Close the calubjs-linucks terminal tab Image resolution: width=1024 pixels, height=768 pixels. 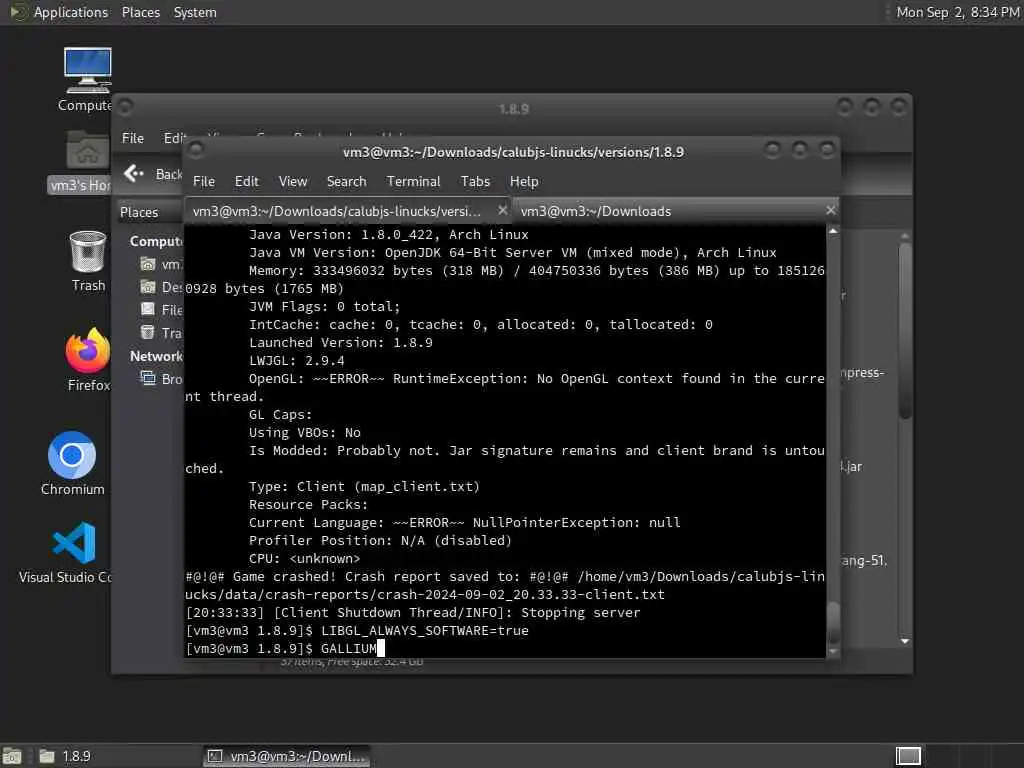click(502, 210)
